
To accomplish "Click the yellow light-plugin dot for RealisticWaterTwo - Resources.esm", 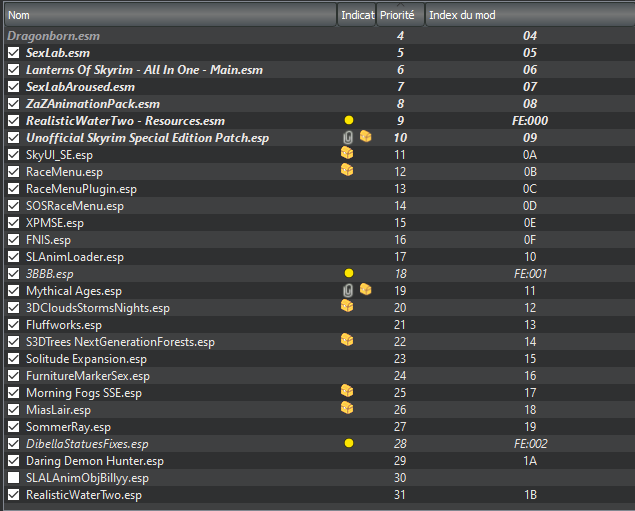I will pyautogui.click(x=349, y=120).
